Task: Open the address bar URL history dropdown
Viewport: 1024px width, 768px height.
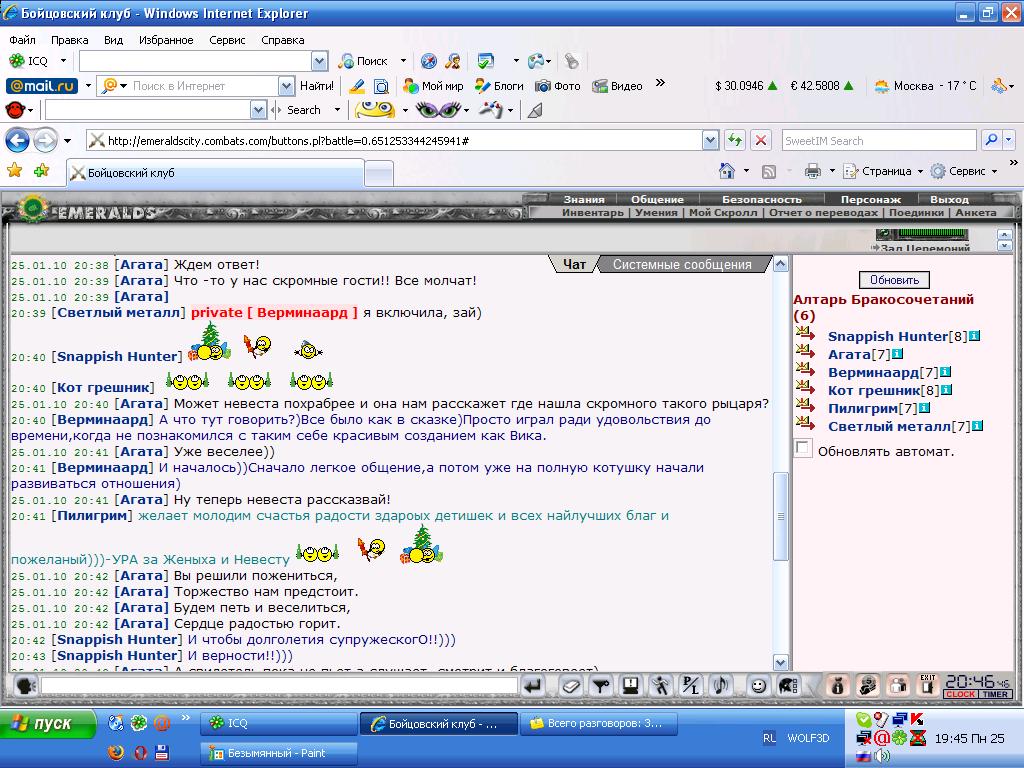Action: point(711,140)
